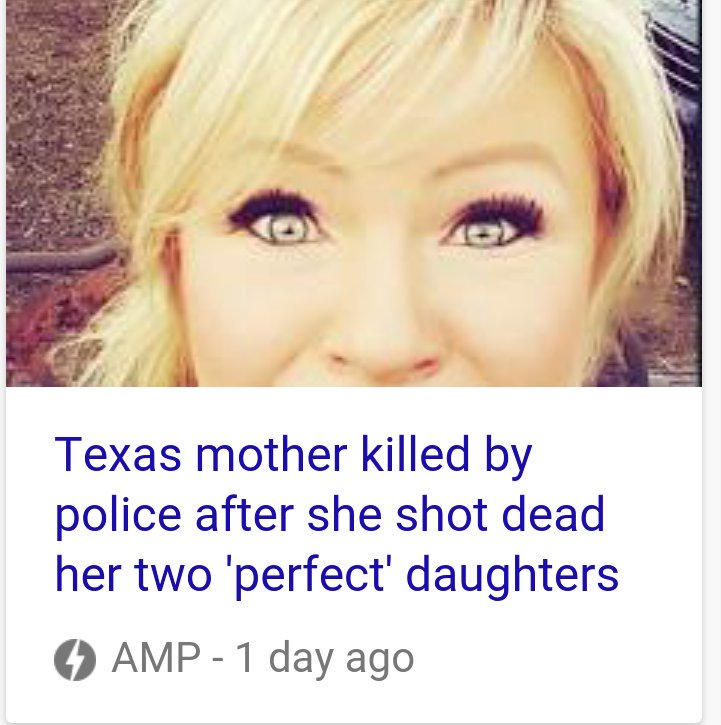Click the headline's first line 'Texas mother killed by'
The width and height of the screenshot is (721, 725).
pos(294,455)
